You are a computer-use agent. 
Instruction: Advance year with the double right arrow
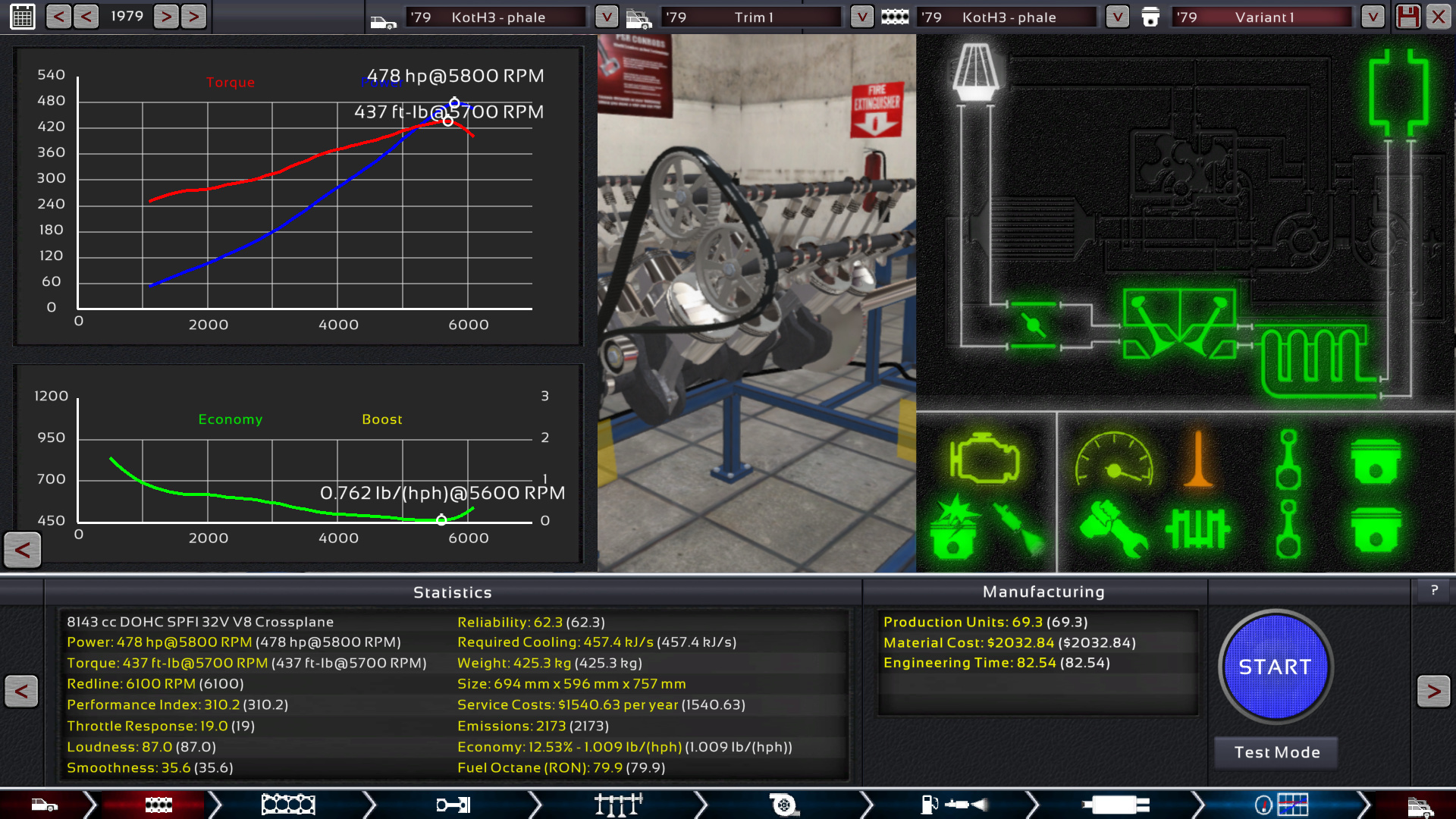tap(194, 16)
